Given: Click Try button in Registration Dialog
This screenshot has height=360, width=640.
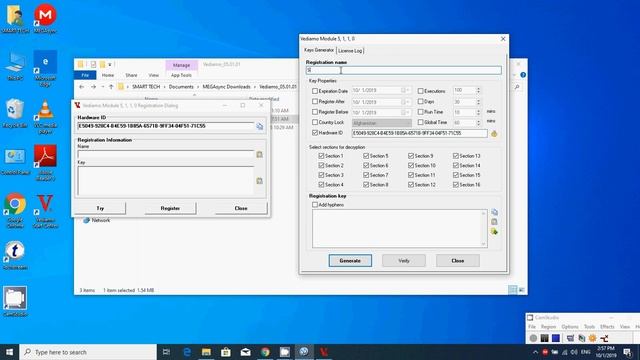Looking at the screenshot, I should [100, 208].
